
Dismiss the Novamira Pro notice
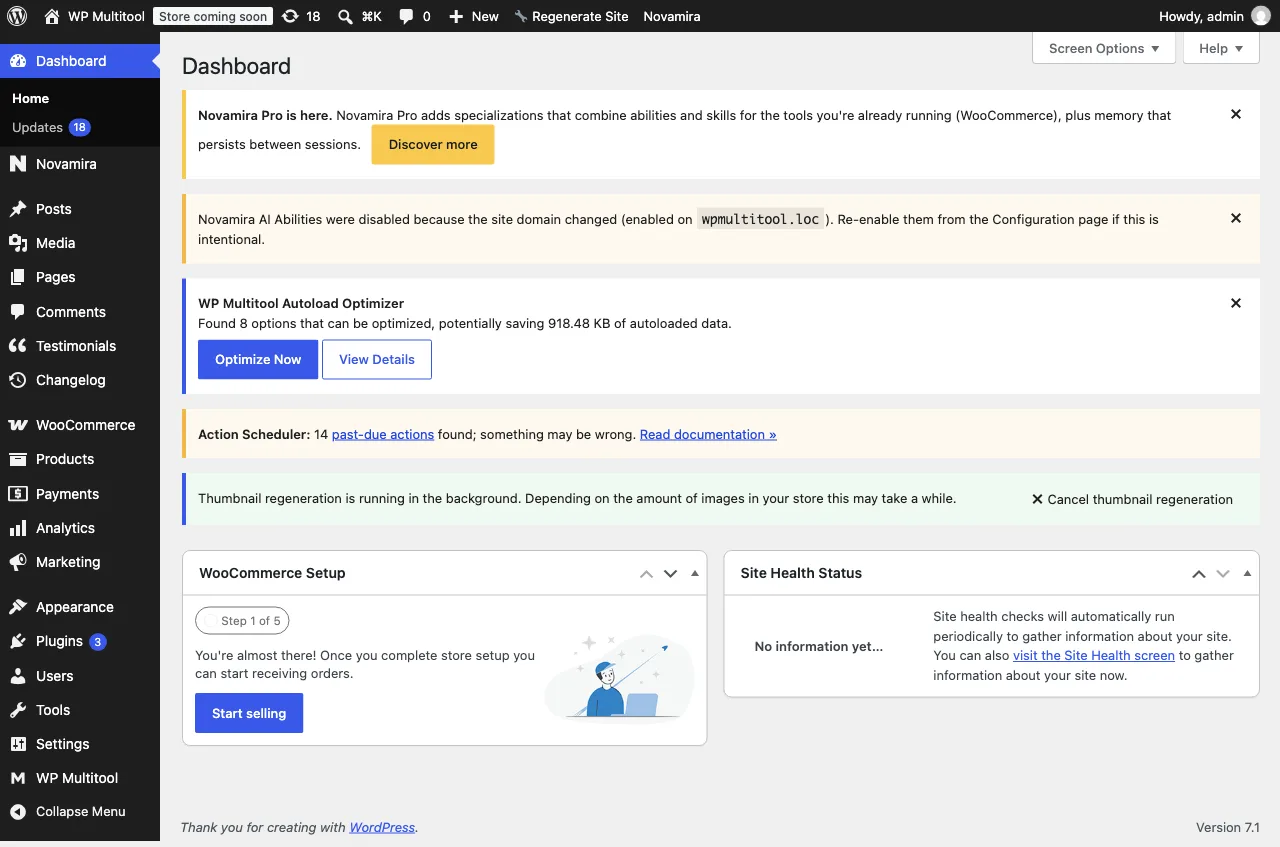point(1236,114)
